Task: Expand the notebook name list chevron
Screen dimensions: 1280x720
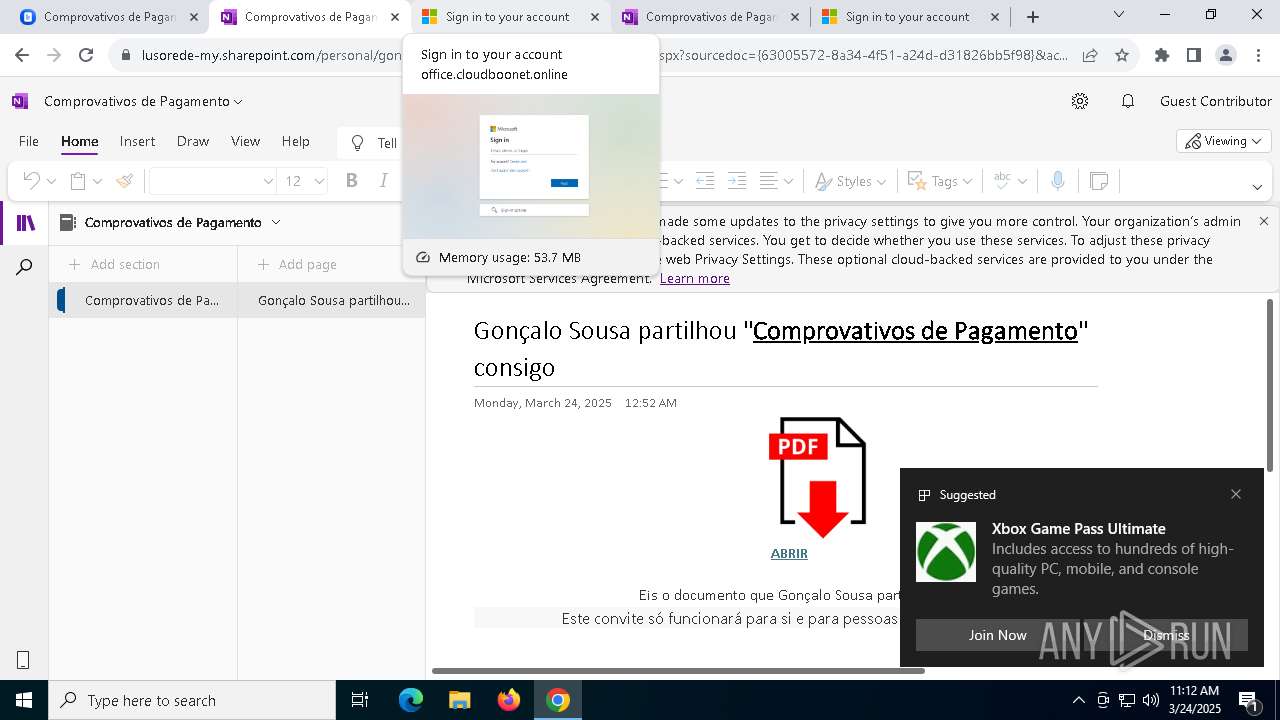Action: 276,222
